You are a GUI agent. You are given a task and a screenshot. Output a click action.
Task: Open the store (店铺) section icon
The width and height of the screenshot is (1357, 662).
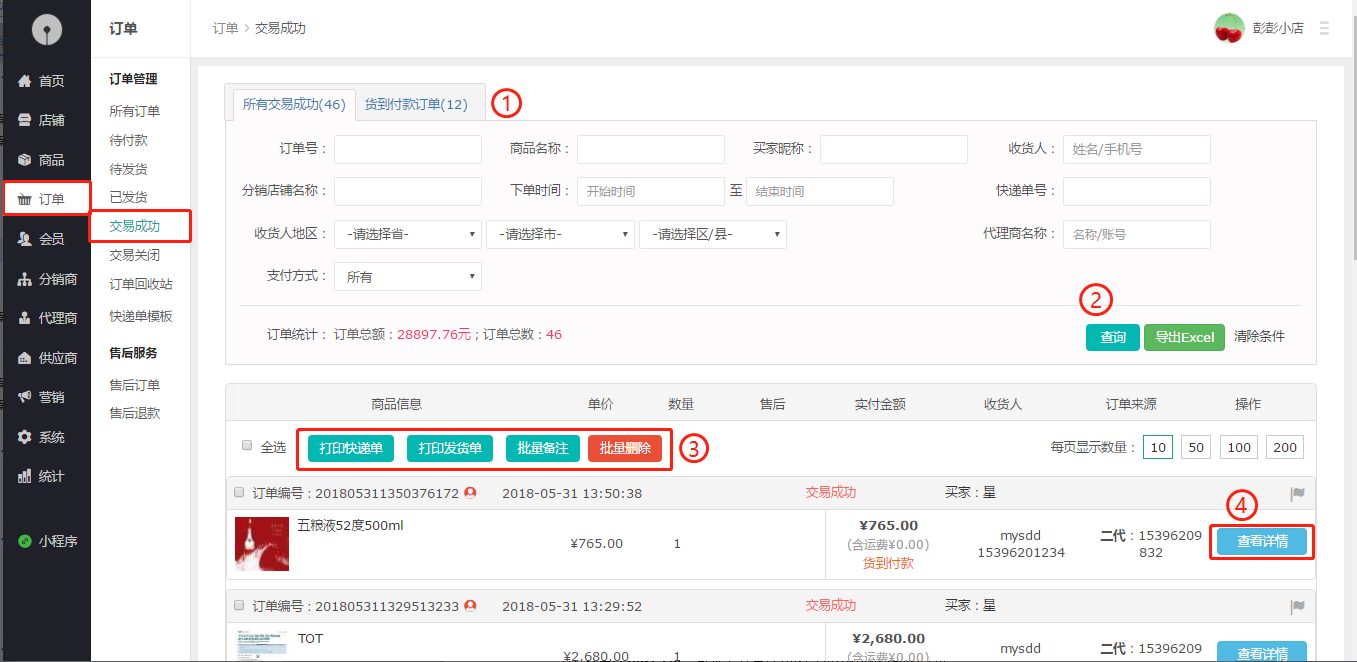tap(25, 120)
